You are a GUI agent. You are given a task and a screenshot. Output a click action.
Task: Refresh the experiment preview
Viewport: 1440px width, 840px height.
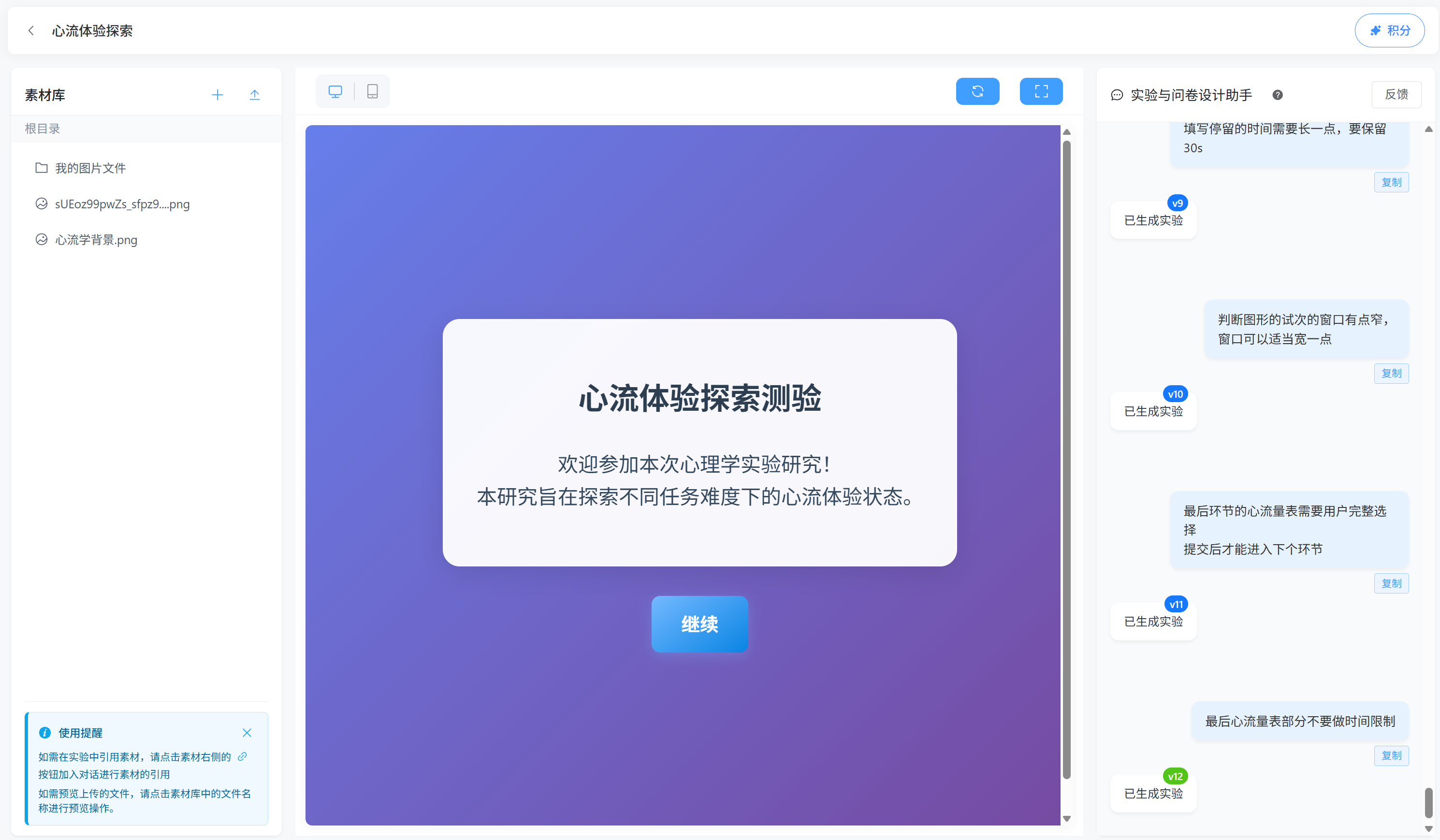(x=977, y=91)
